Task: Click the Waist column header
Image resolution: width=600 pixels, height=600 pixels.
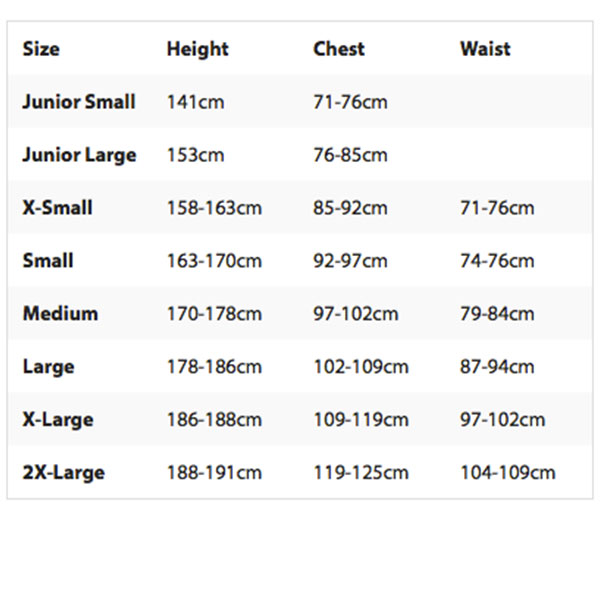Action: 485,49
